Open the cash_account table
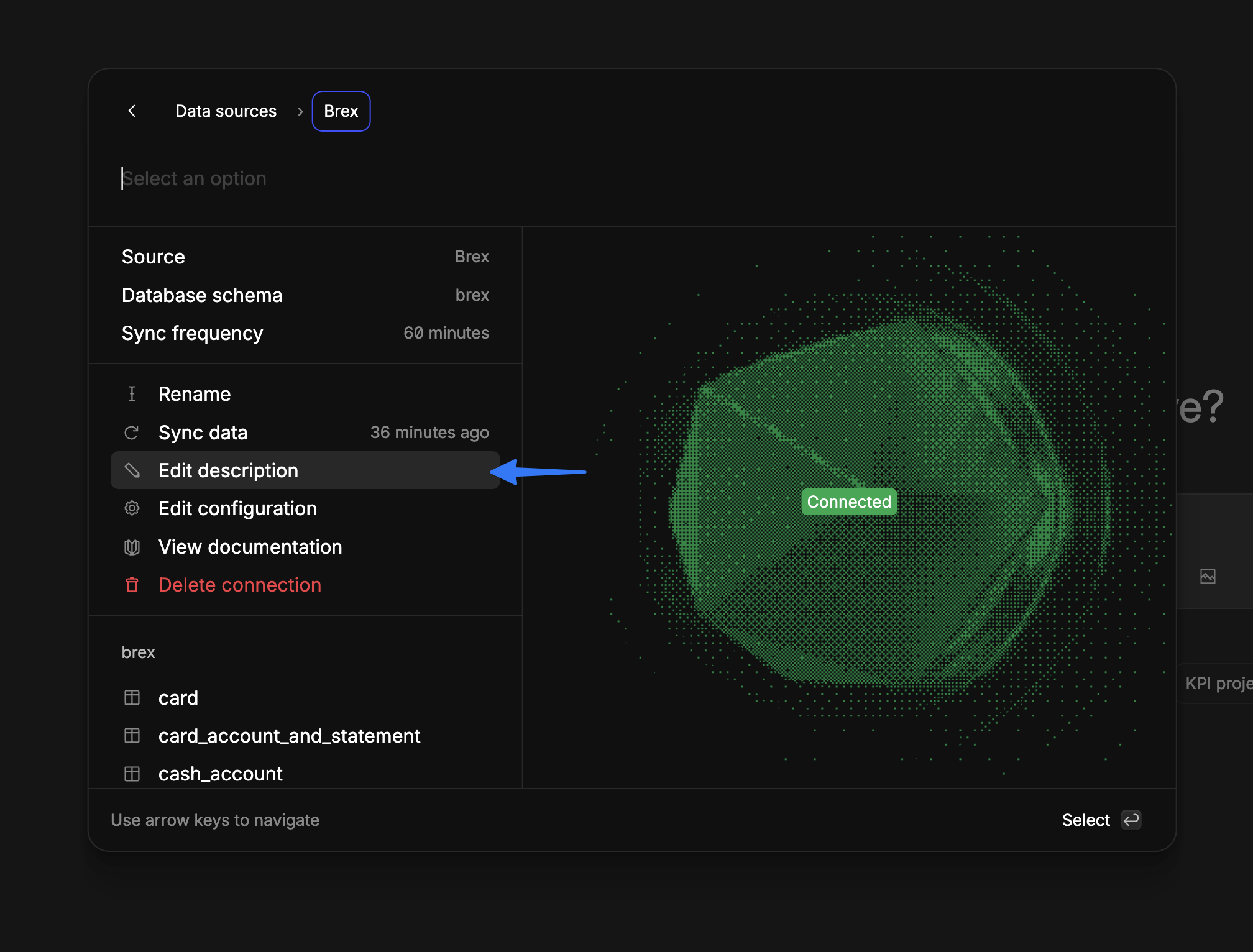 tap(305, 774)
